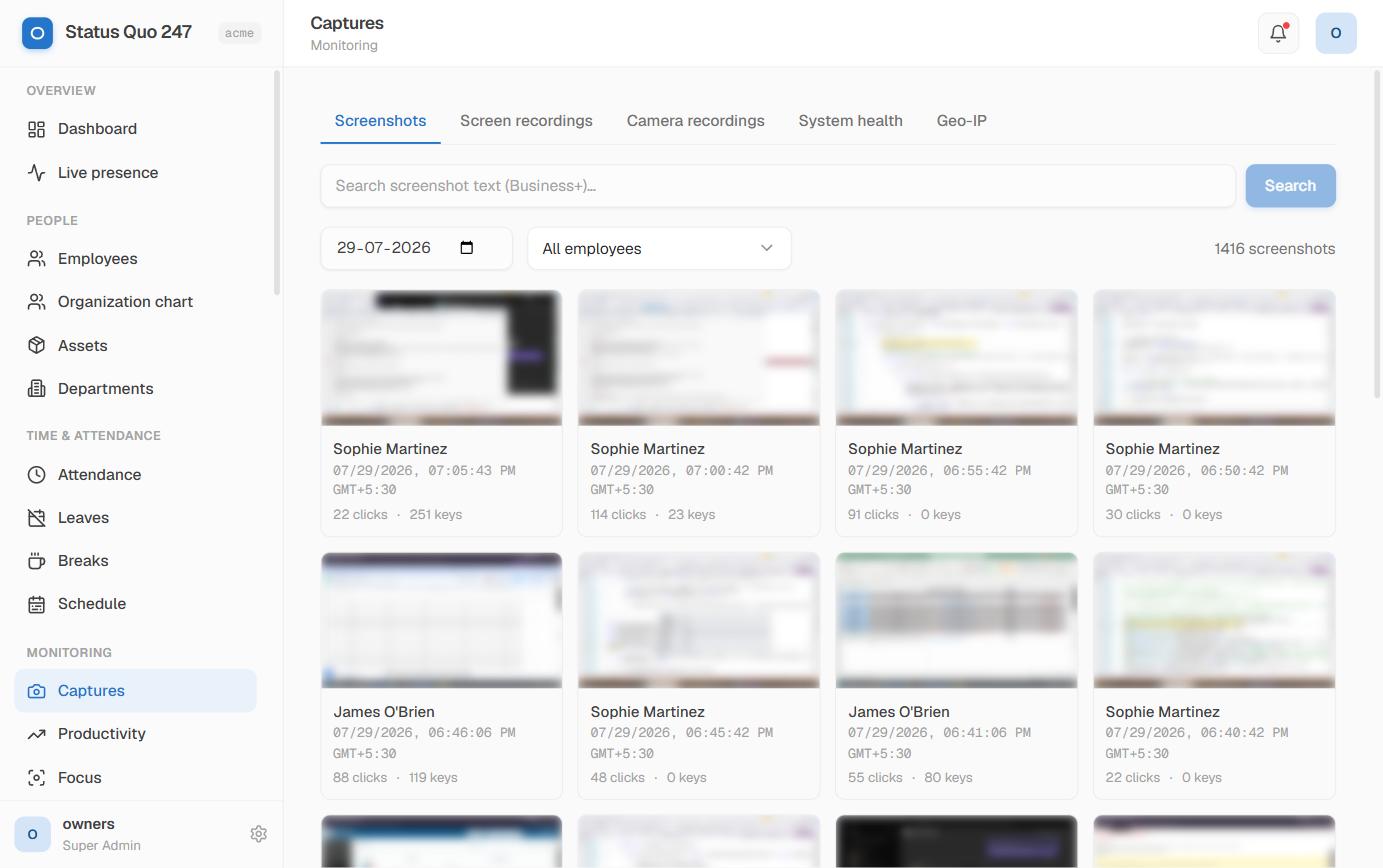This screenshot has width=1383, height=868.
Task: Open Sophie Martinez 06:55:42 PM screenshot
Action: [x=956, y=413]
